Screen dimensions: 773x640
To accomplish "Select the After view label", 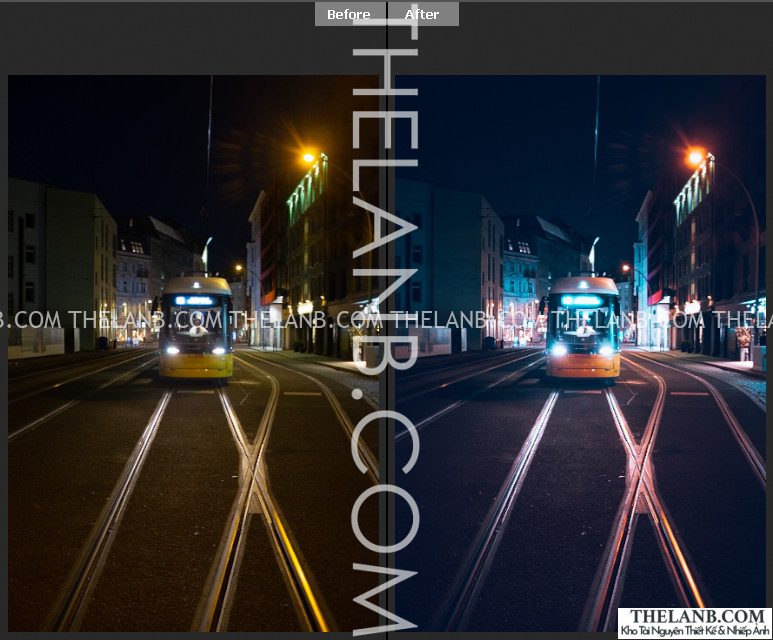I will 422,14.
